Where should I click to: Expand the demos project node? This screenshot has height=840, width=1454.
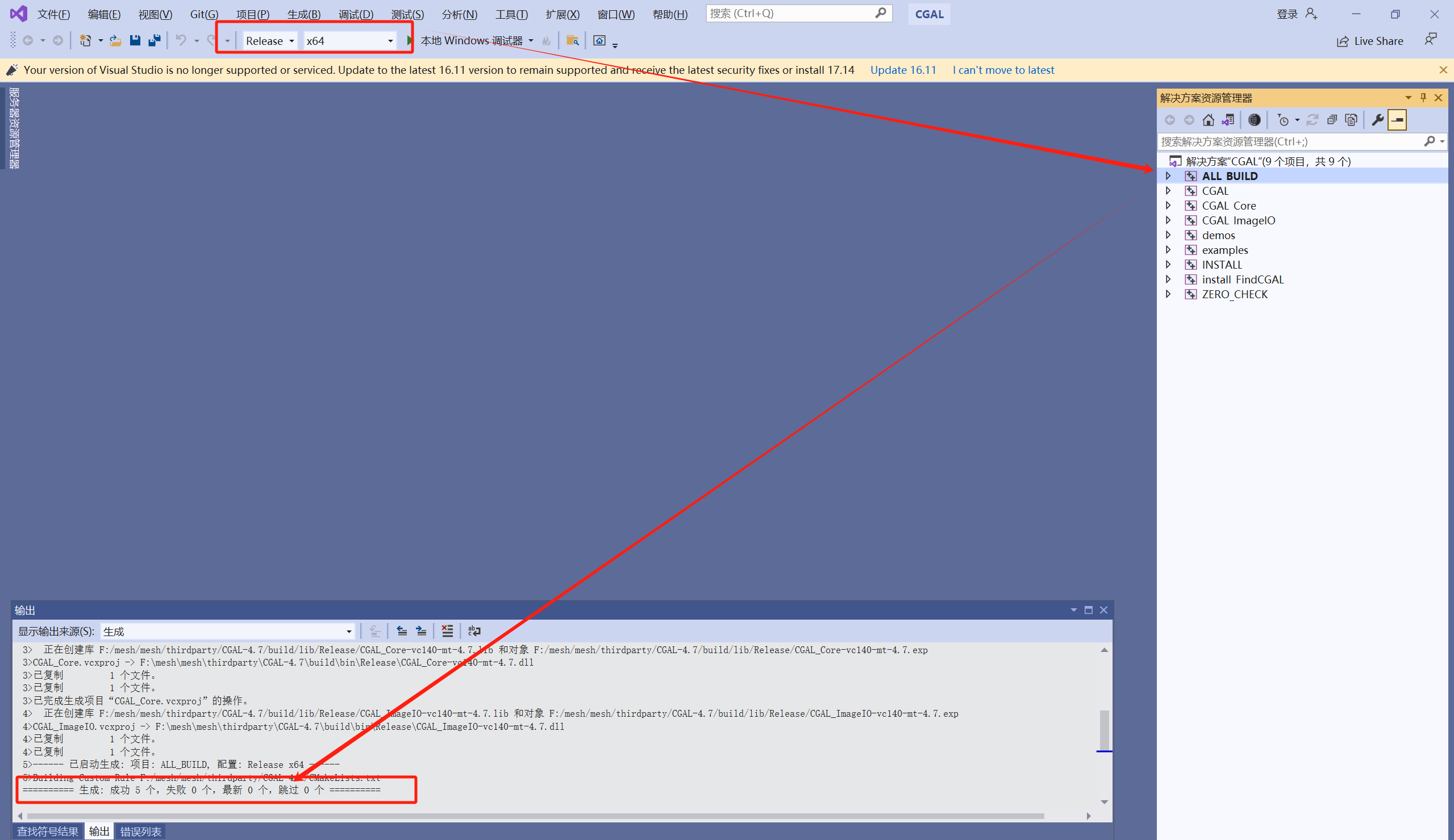(1168, 235)
